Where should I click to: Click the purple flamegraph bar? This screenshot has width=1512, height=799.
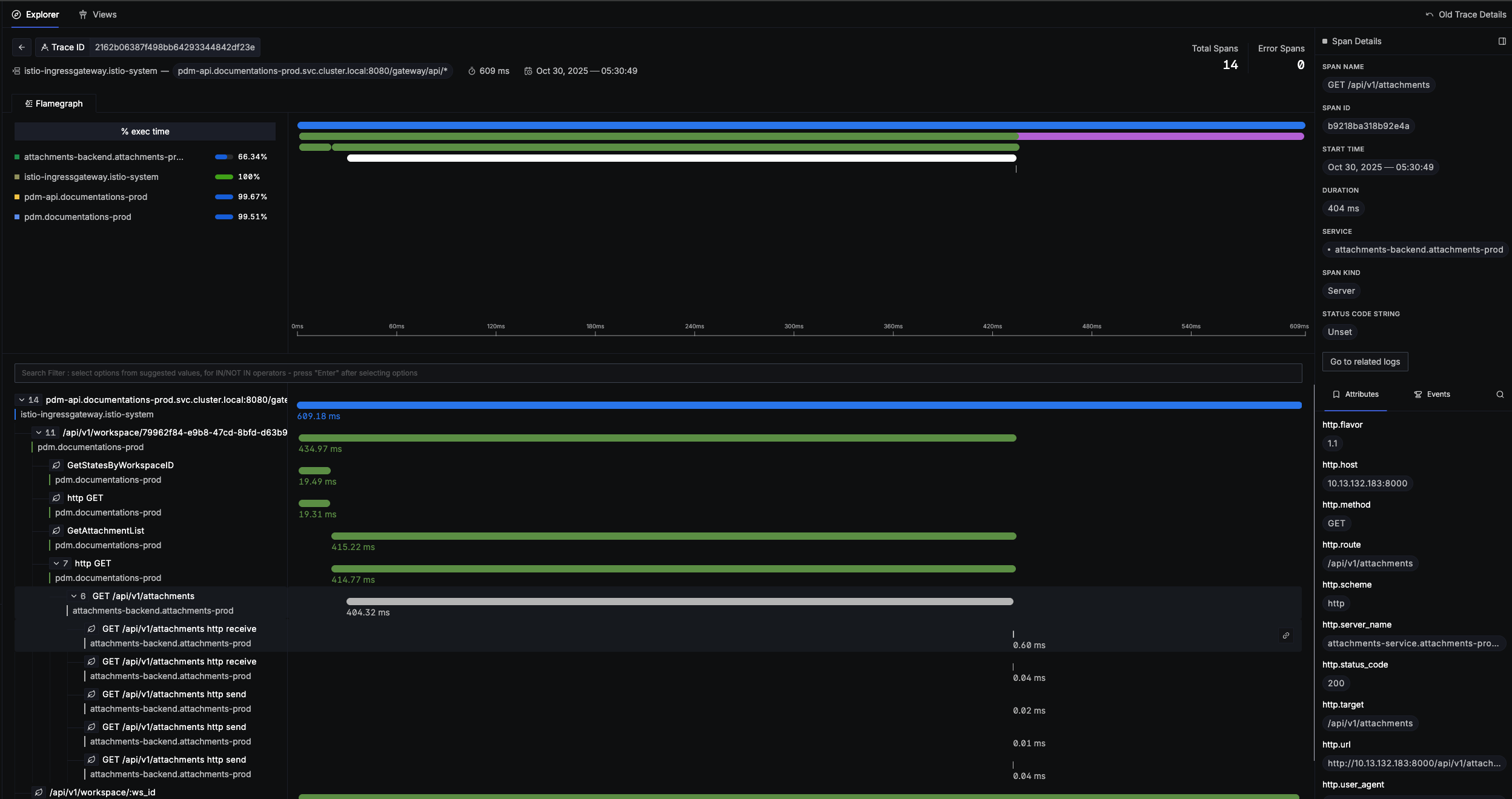pyautogui.click(x=1161, y=136)
